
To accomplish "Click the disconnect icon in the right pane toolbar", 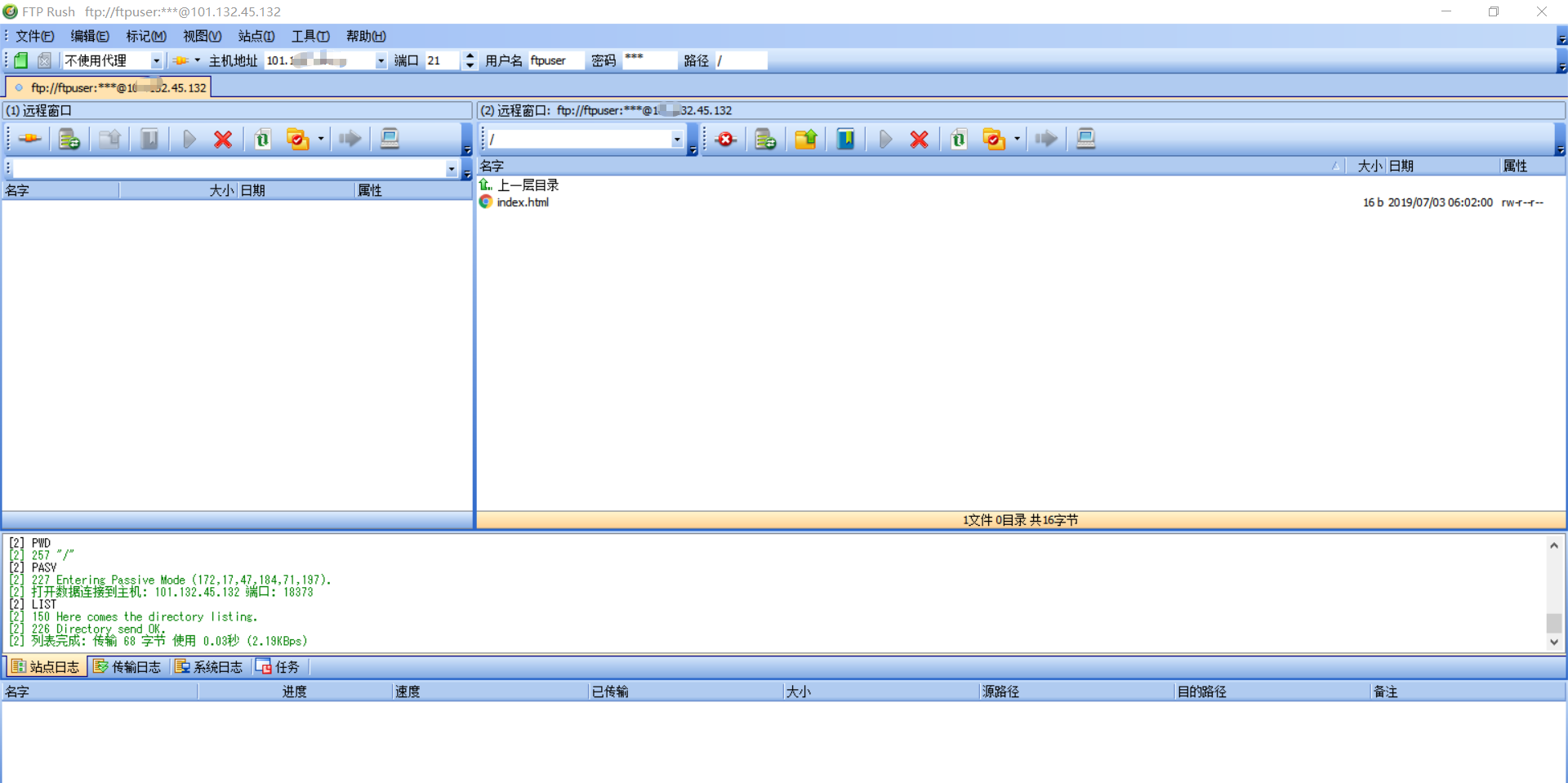I will [725, 140].
